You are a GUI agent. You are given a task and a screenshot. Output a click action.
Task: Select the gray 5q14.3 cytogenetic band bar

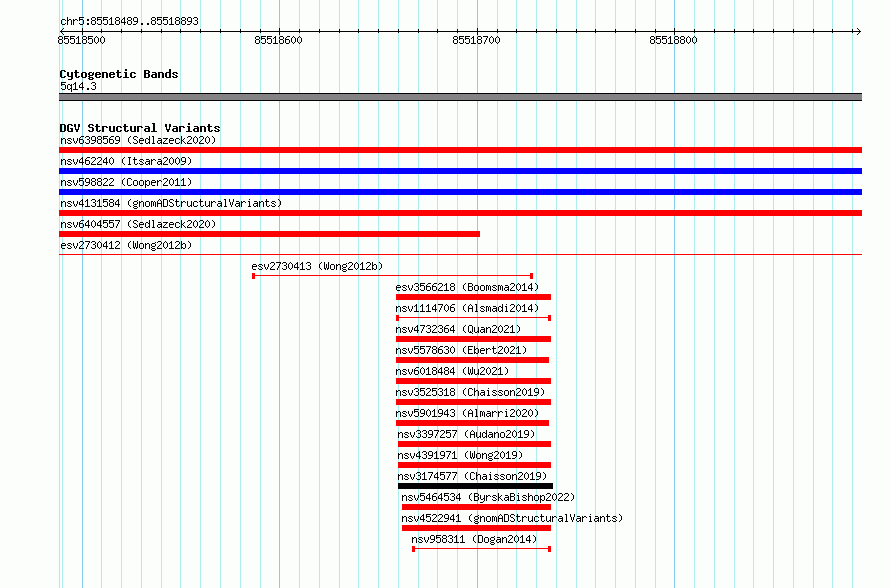pyautogui.click(x=460, y=97)
